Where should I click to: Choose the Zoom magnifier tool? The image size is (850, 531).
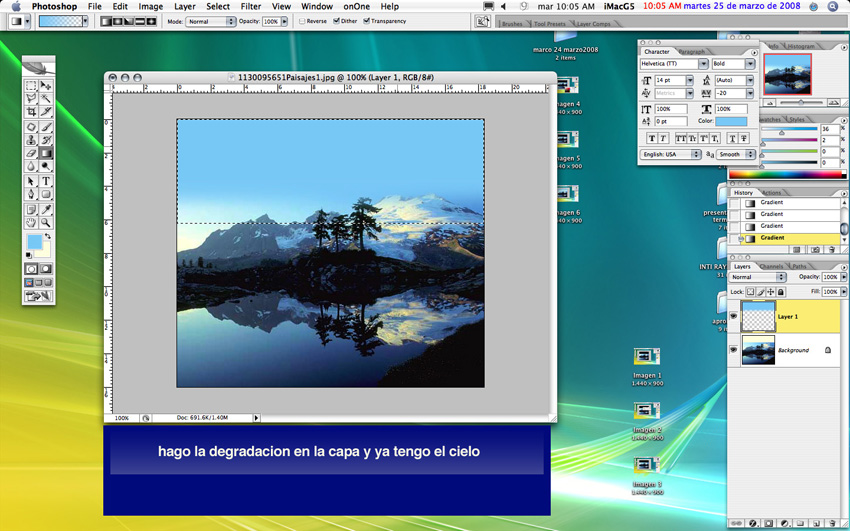[x=46, y=223]
